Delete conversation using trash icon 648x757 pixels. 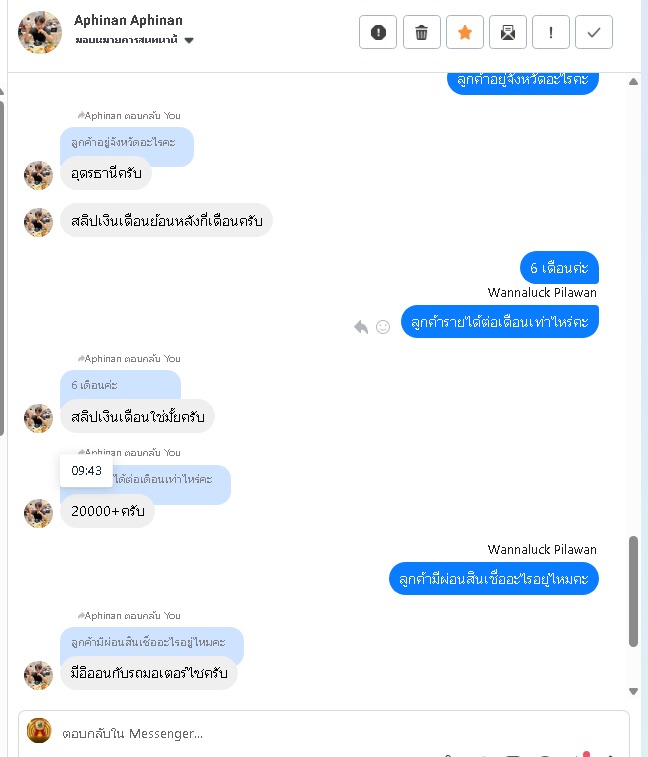(421, 32)
